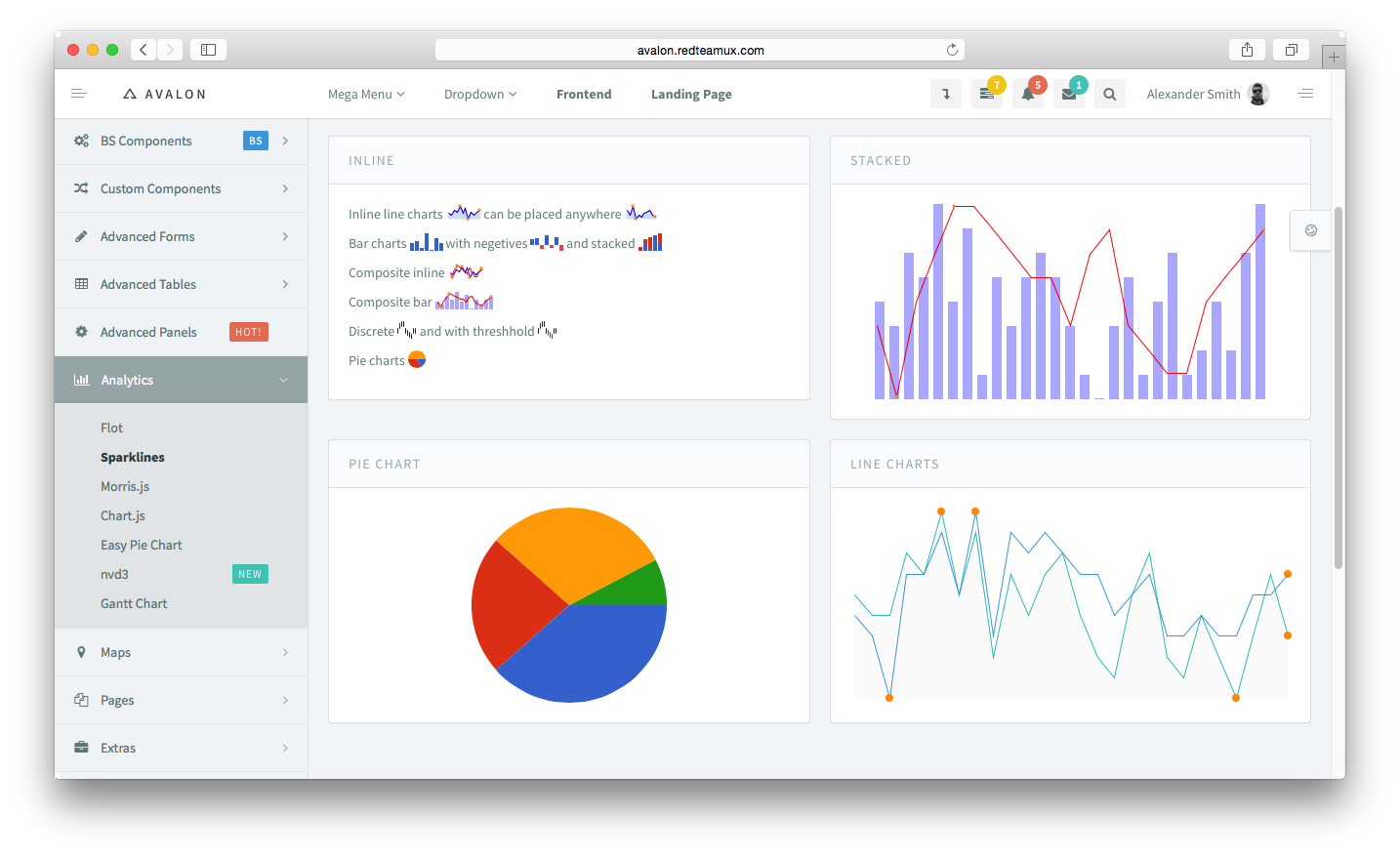Click the search magnifier icon
The image size is (1400, 857).
[x=1110, y=94]
